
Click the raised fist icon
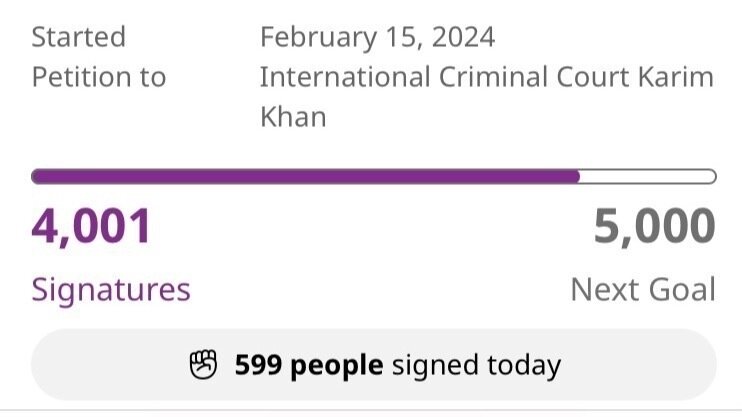pos(203,364)
